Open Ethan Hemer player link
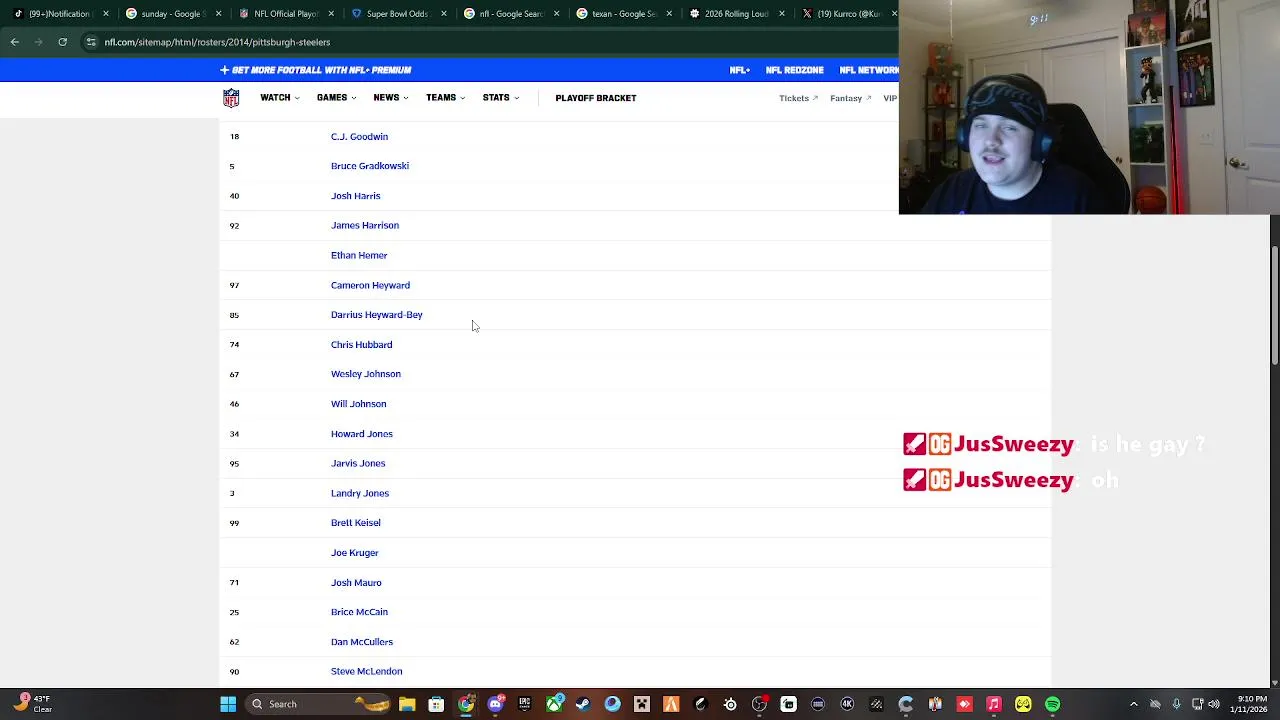The height and width of the screenshot is (720, 1280). [359, 255]
